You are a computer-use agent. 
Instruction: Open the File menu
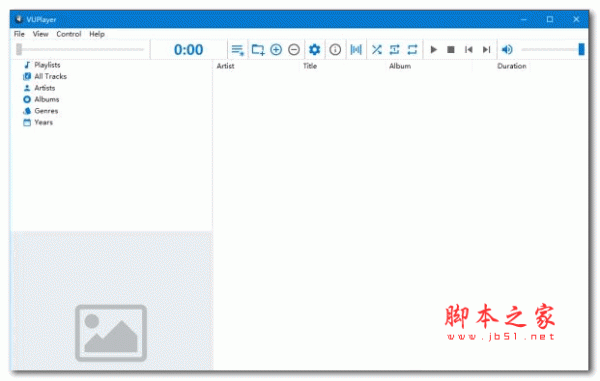(19, 34)
